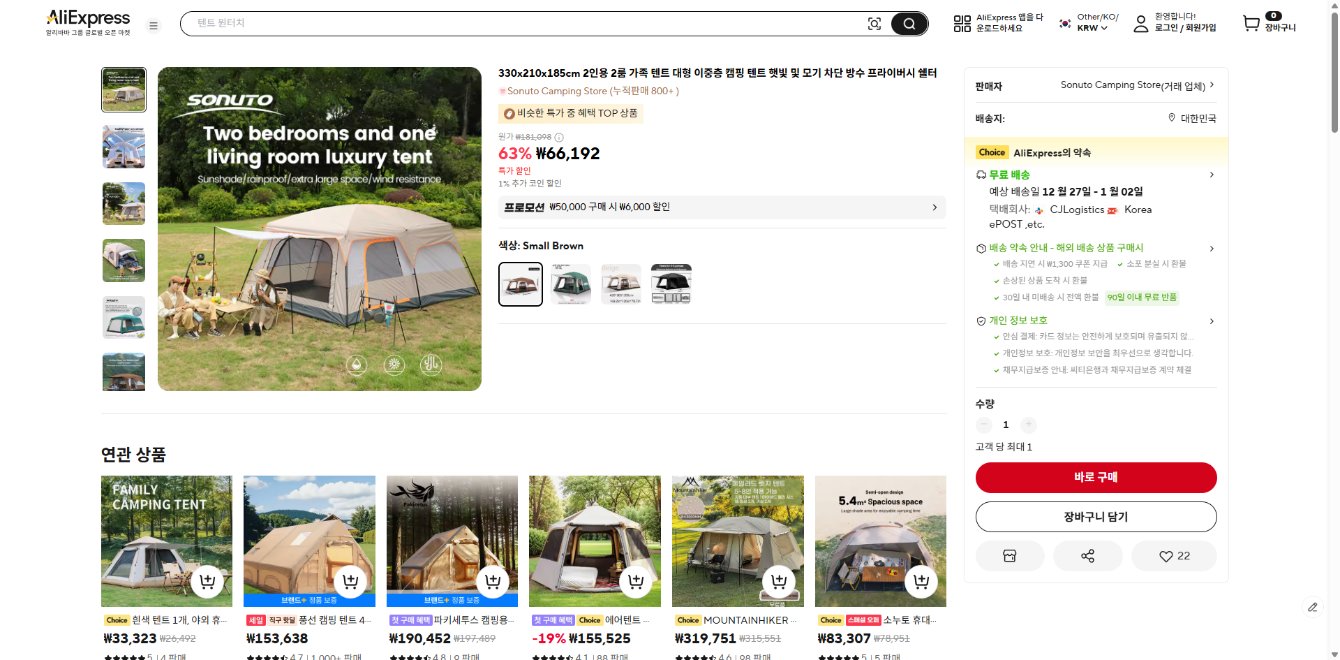Open the hamburger category menu
This screenshot has width=1340, height=660.
point(153,25)
